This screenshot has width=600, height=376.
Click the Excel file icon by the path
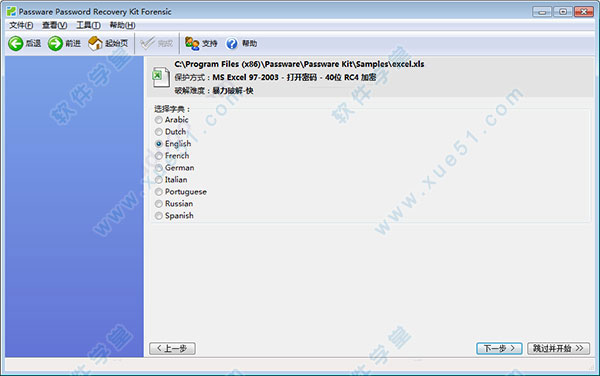[x=161, y=77]
